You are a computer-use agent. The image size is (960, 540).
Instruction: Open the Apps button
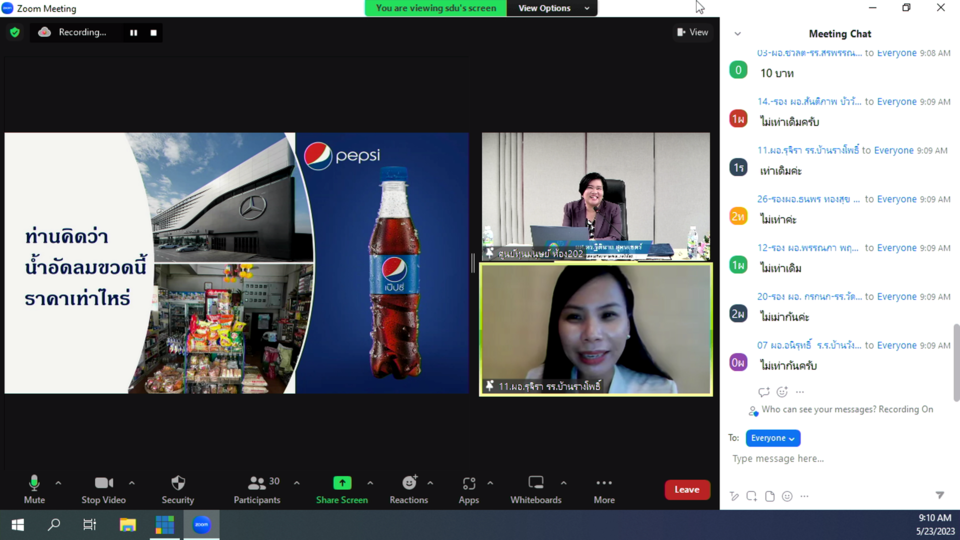469,489
